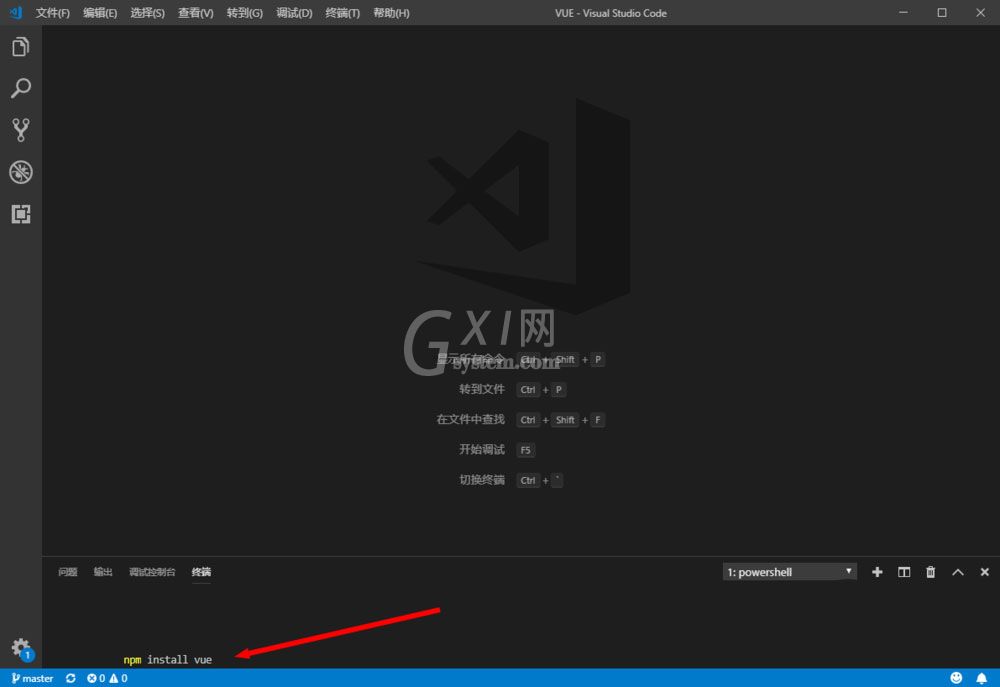Open the 转到(G) menu
The image size is (1000, 687).
[245, 13]
